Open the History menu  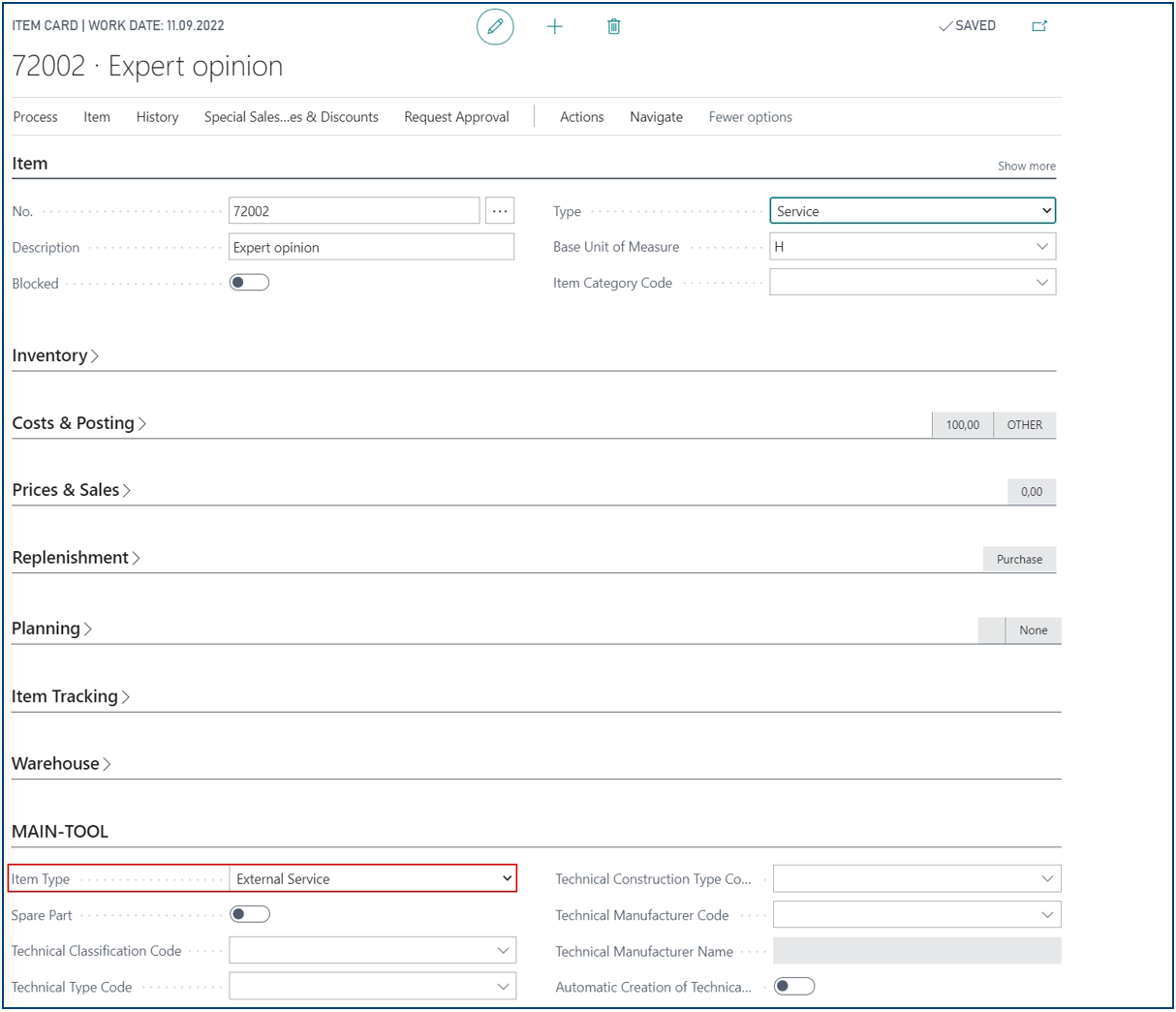pyautogui.click(x=158, y=117)
